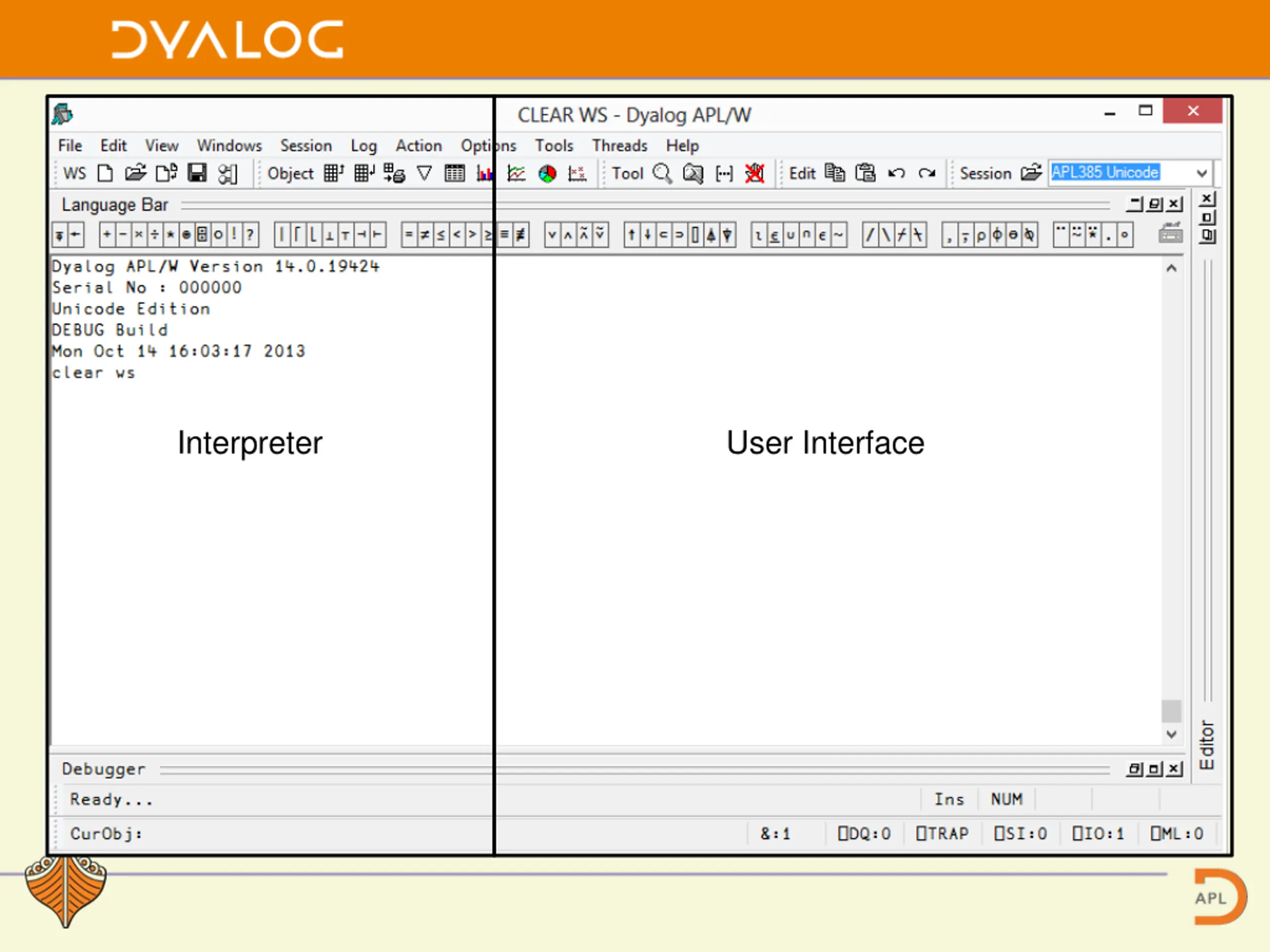Click the red-crossed clear stops icon
This screenshot has height=952, width=1270.
755,174
